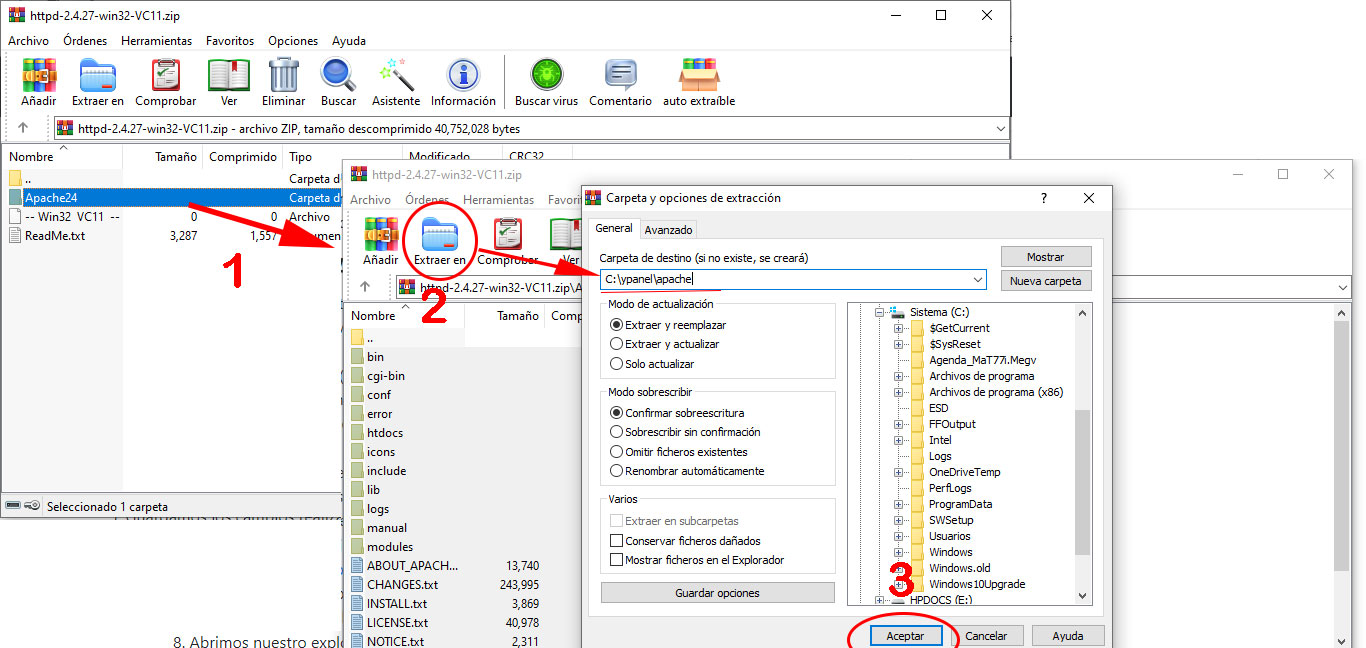1366x648 pixels.
Task: Expand the Intel folder node
Action: 898,440
